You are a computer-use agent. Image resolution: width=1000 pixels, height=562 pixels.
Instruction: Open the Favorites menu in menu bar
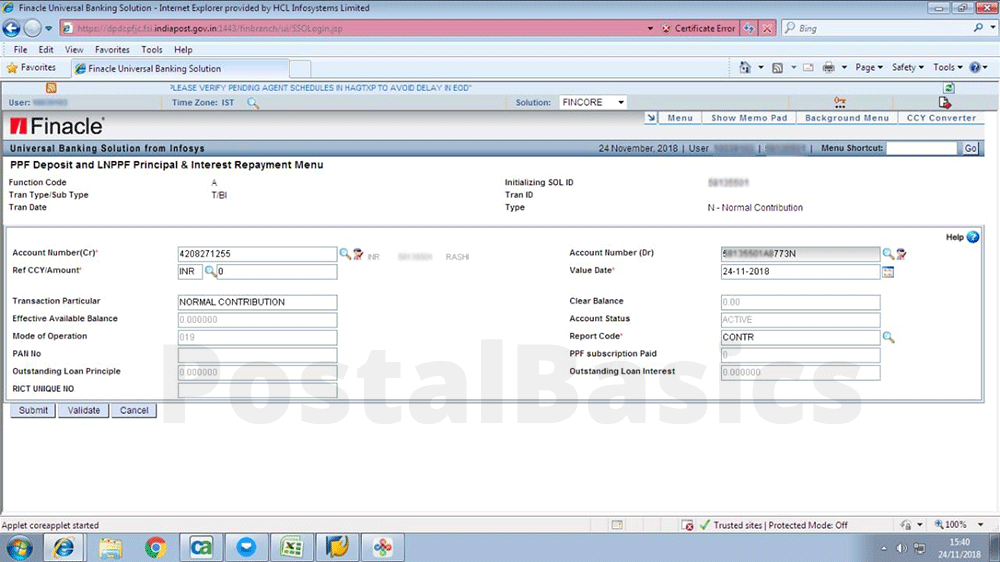(x=112, y=49)
